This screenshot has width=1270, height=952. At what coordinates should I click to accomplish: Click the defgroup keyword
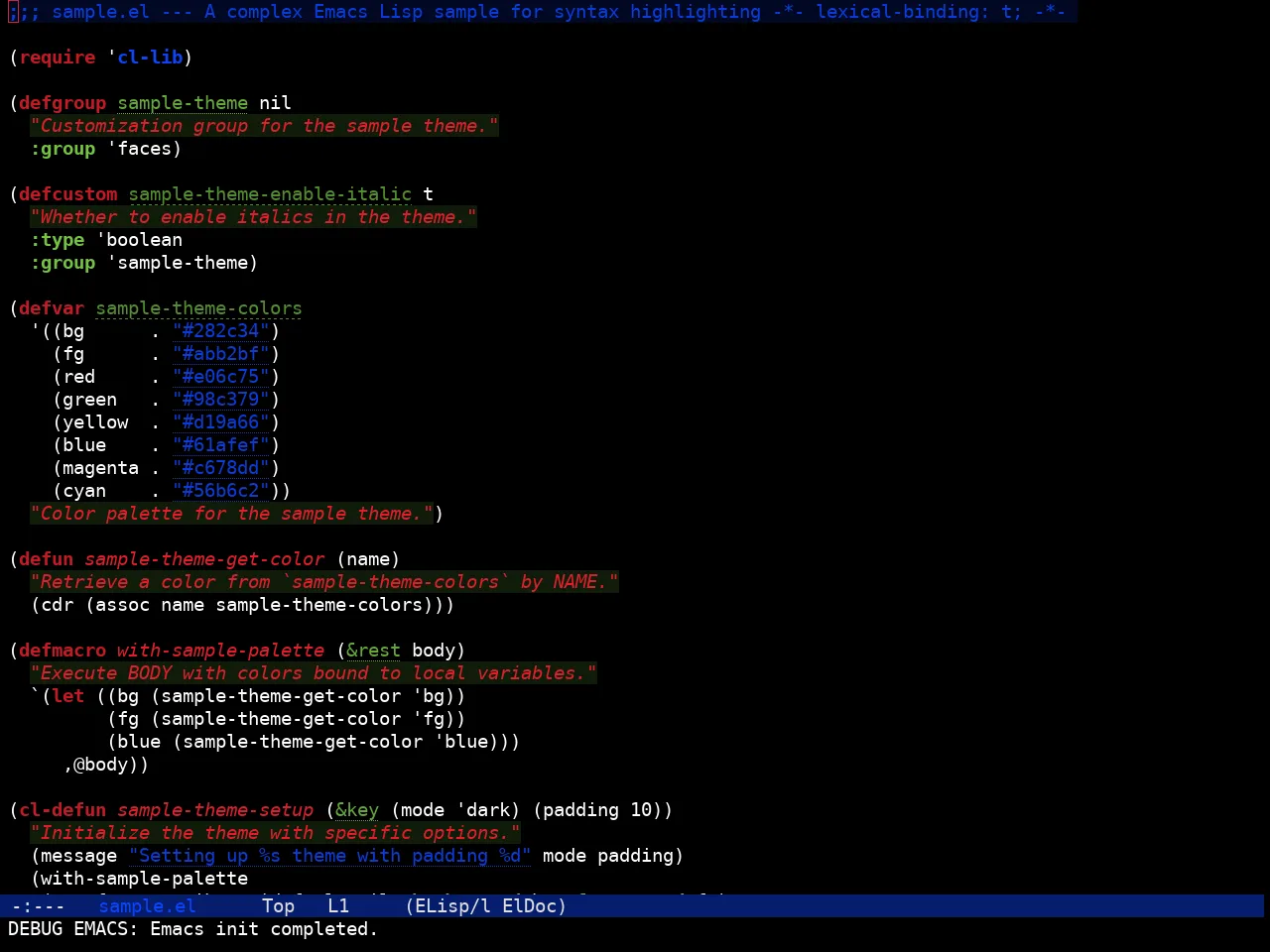[x=63, y=102]
